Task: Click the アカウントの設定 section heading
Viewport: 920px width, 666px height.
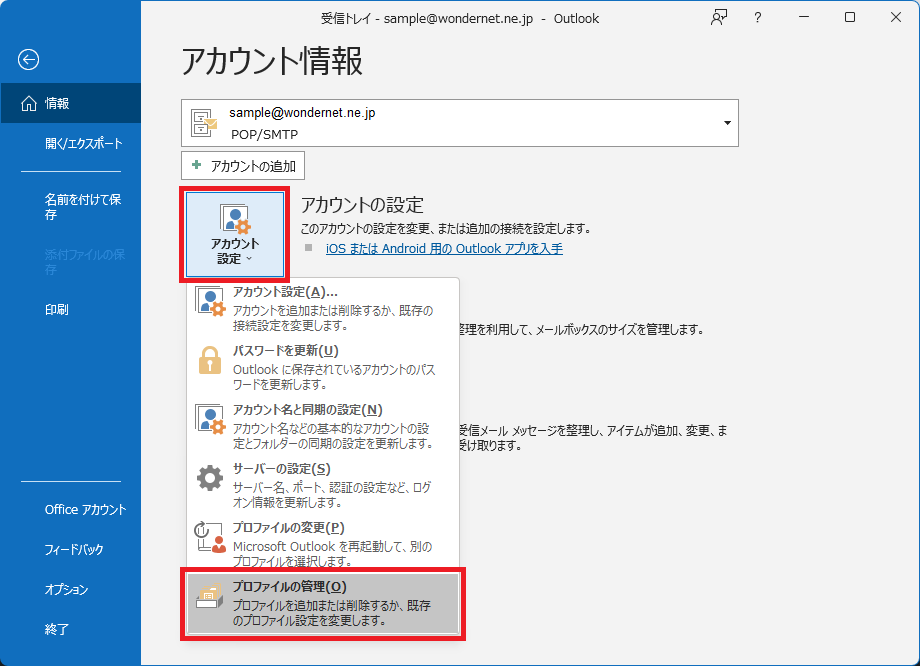Action: pos(362,205)
